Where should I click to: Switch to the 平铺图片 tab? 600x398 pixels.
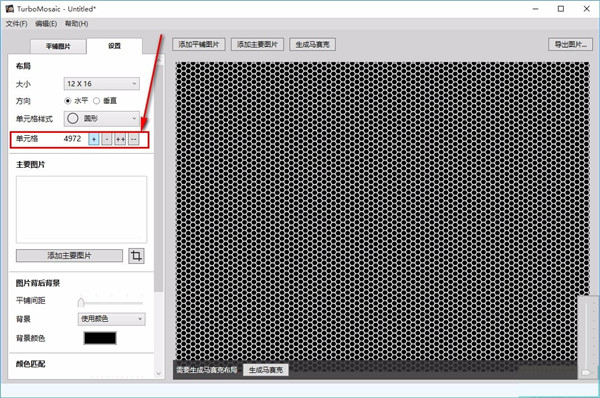58,46
